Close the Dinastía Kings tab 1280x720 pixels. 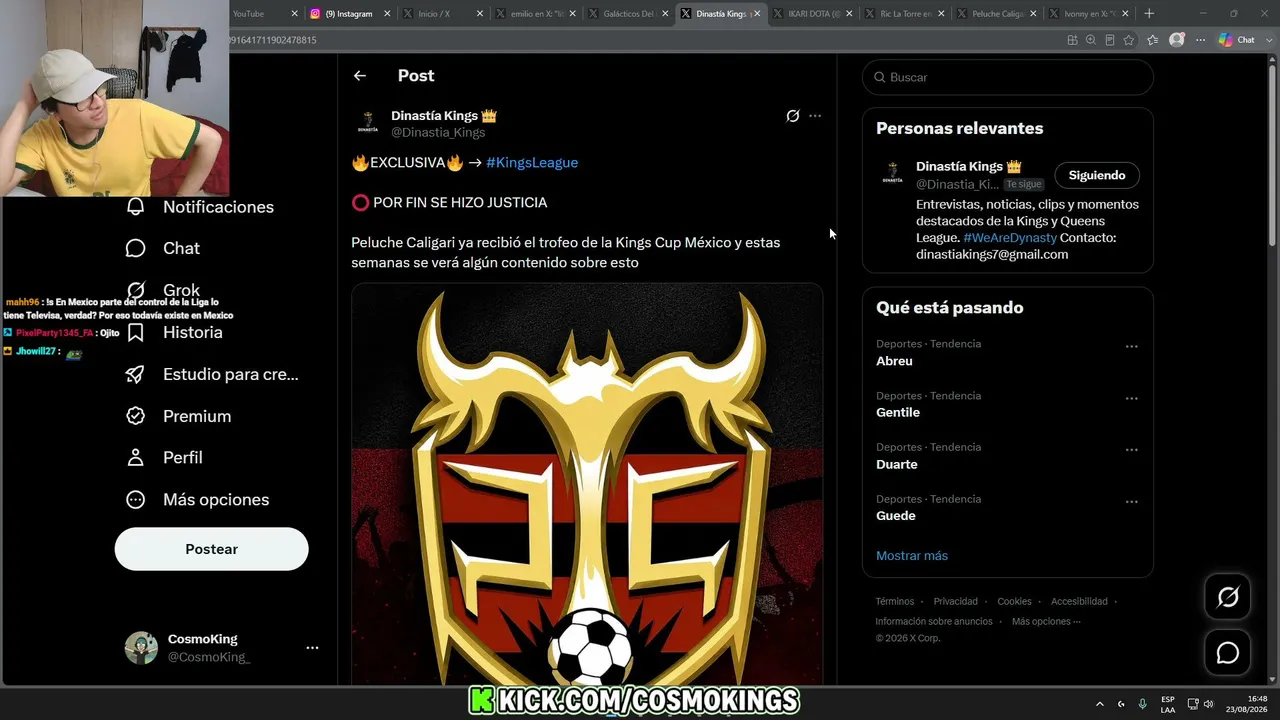point(757,14)
